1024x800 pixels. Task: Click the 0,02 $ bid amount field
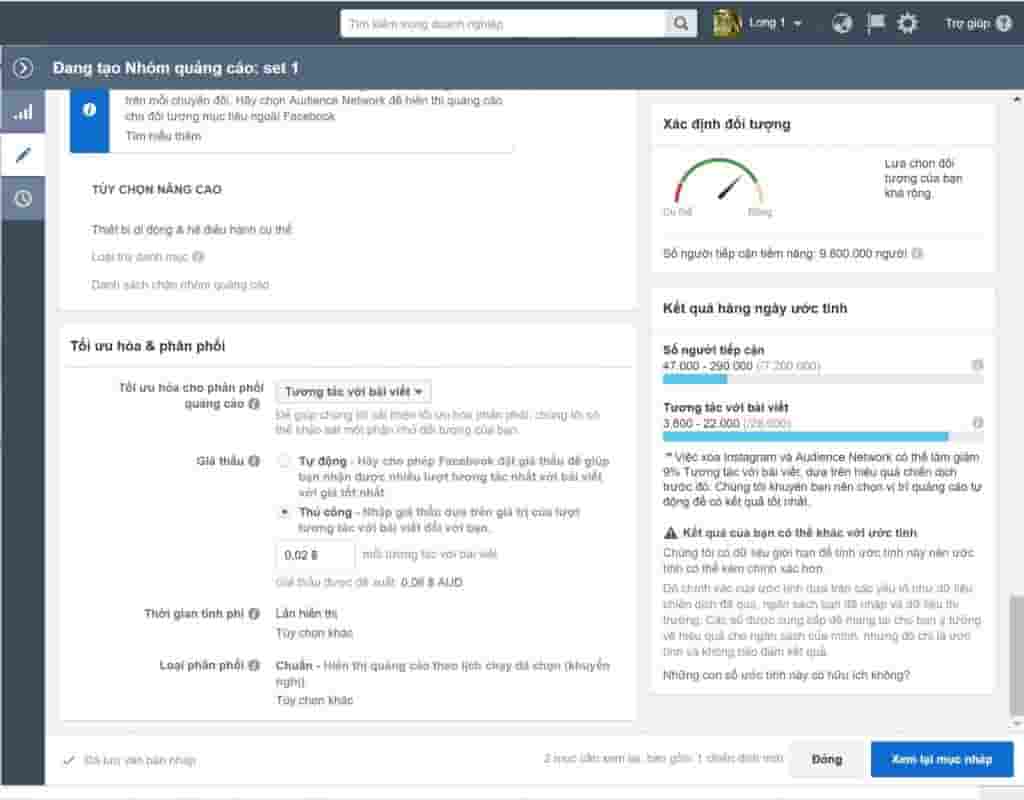[315, 555]
